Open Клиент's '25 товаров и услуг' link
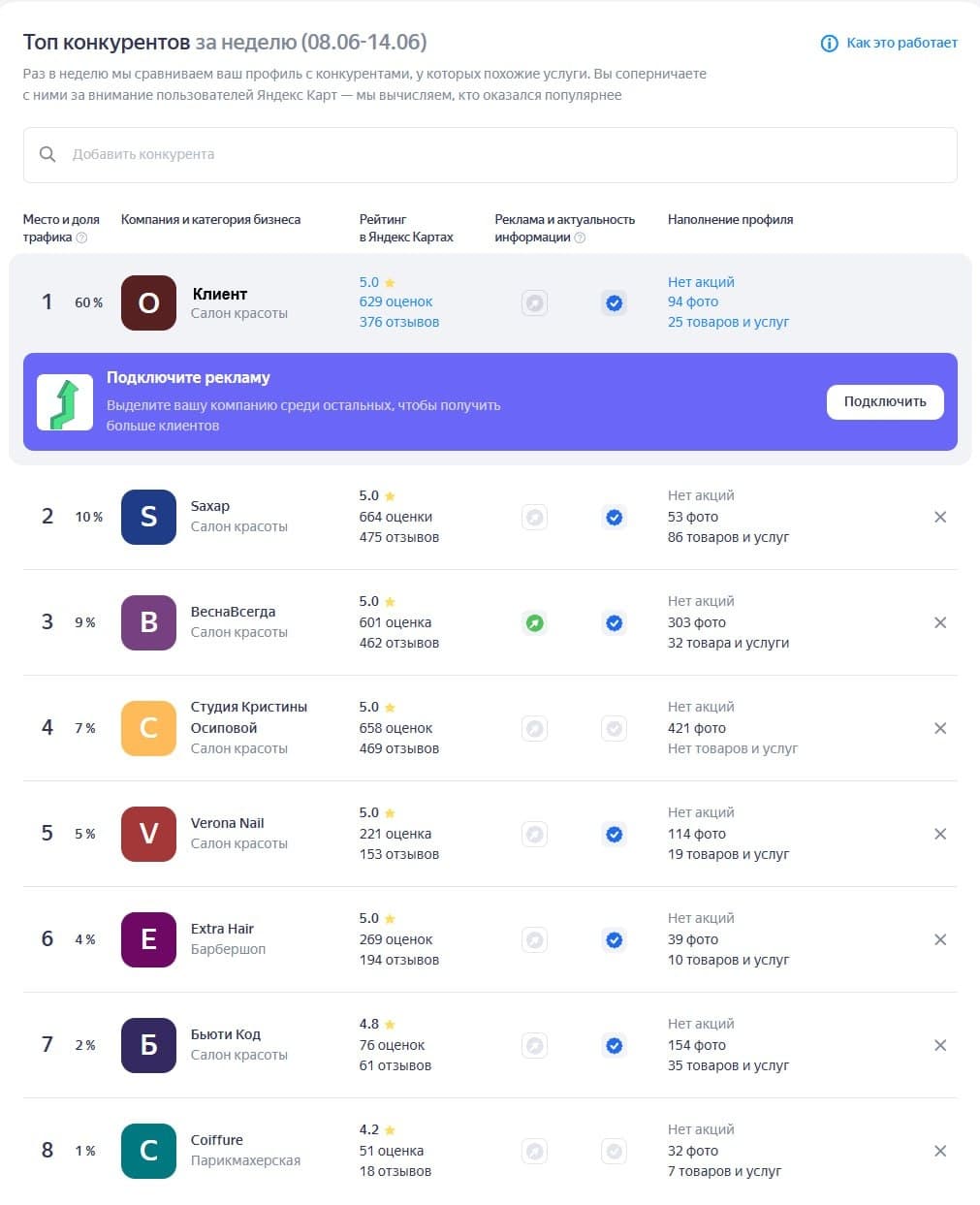Viewport: 980px width, 1205px height. [728, 322]
